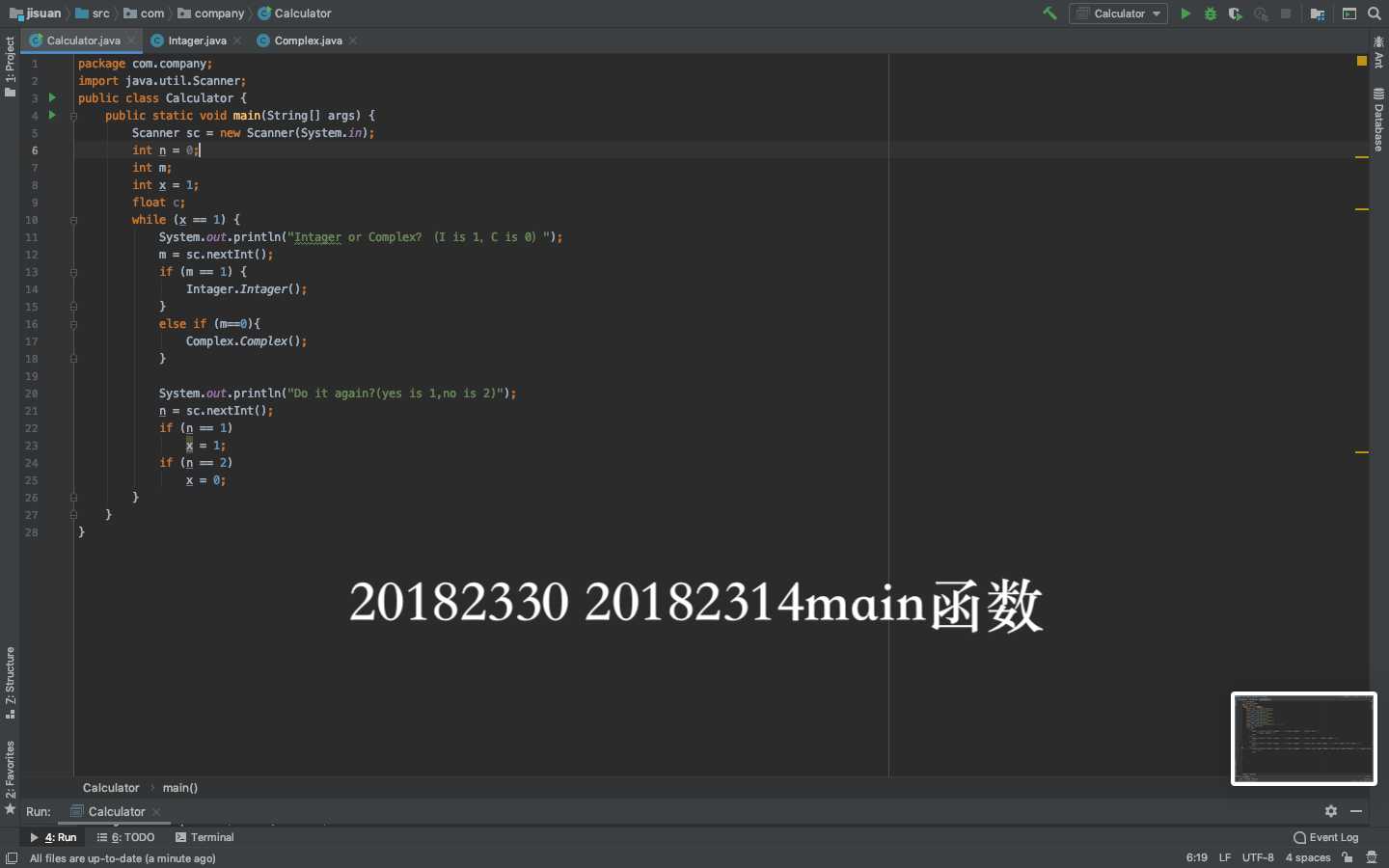Open UTF-8 encoding selector
Screen dimensions: 1389x868
pos(1258,857)
